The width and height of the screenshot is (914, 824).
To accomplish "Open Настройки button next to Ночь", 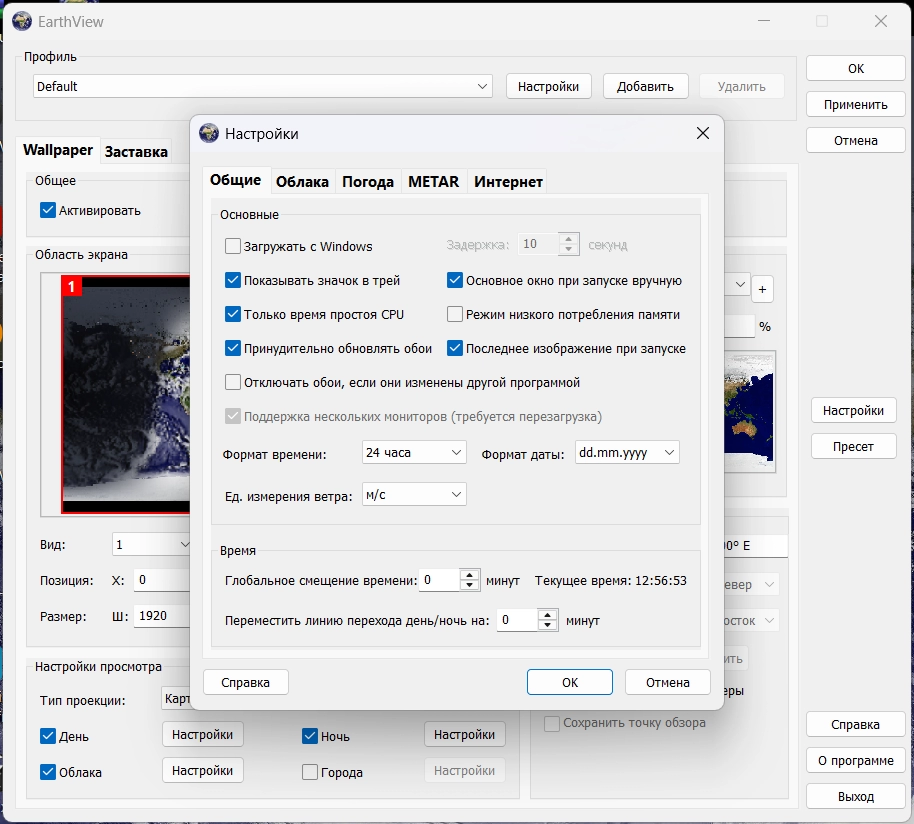I will coord(465,734).
